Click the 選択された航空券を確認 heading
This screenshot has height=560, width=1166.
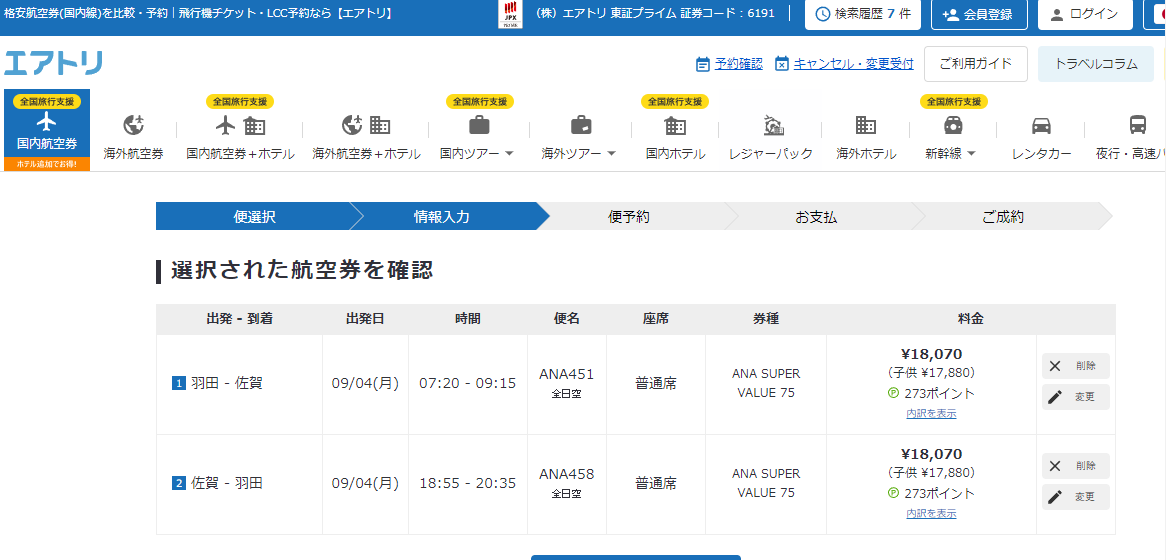pos(302,271)
